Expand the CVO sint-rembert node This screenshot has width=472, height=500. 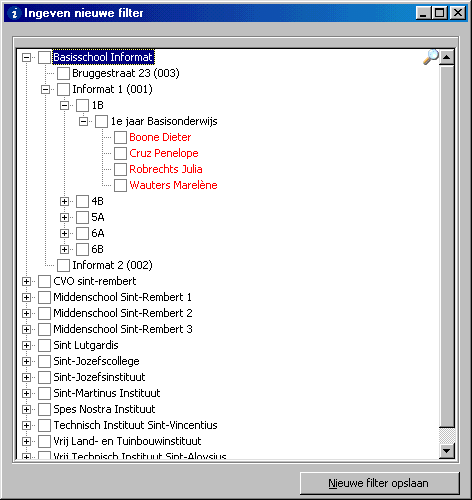pyautogui.click(x=26, y=281)
